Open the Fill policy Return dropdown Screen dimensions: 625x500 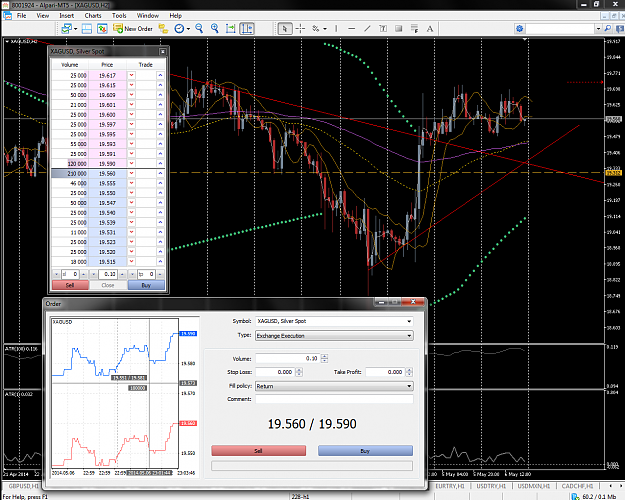click(x=409, y=386)
